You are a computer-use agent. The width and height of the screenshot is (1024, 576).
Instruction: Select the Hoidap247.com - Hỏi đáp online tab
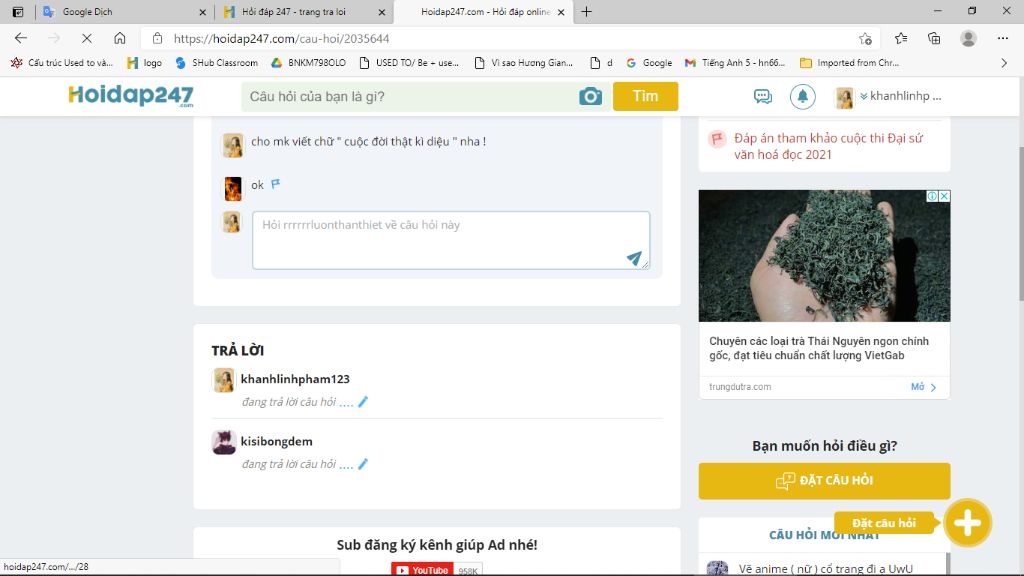click(x=483, y=12)
